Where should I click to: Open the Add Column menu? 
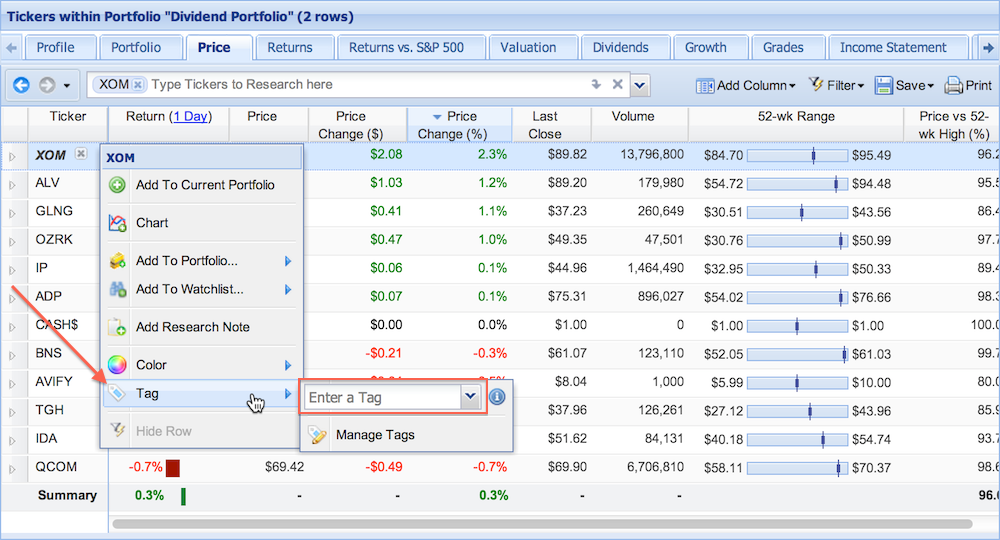[x=746, y=85]
